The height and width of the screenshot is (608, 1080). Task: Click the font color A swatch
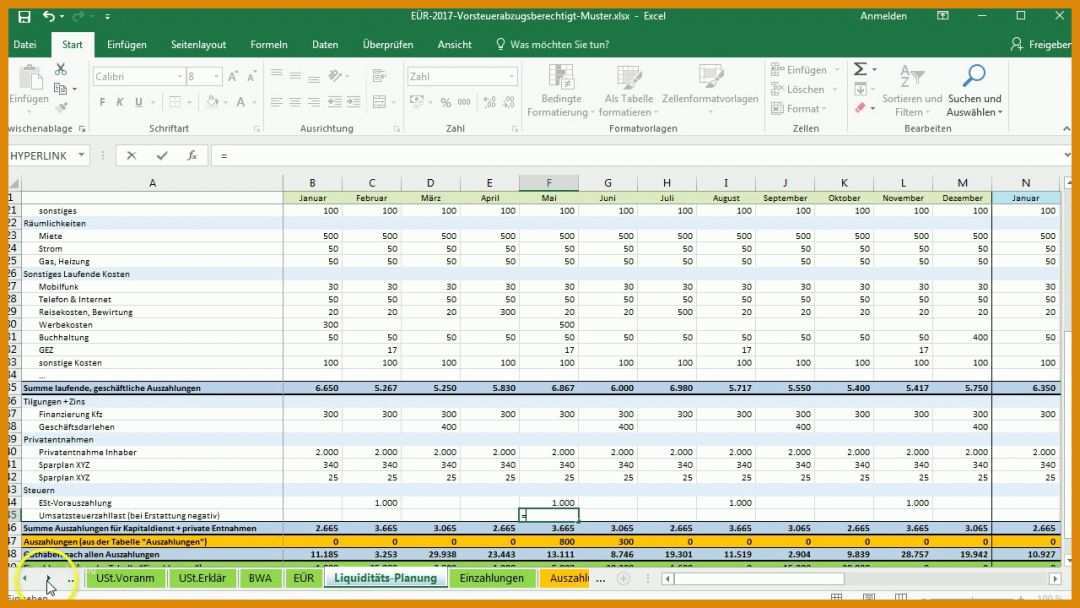tap(239, 103)
